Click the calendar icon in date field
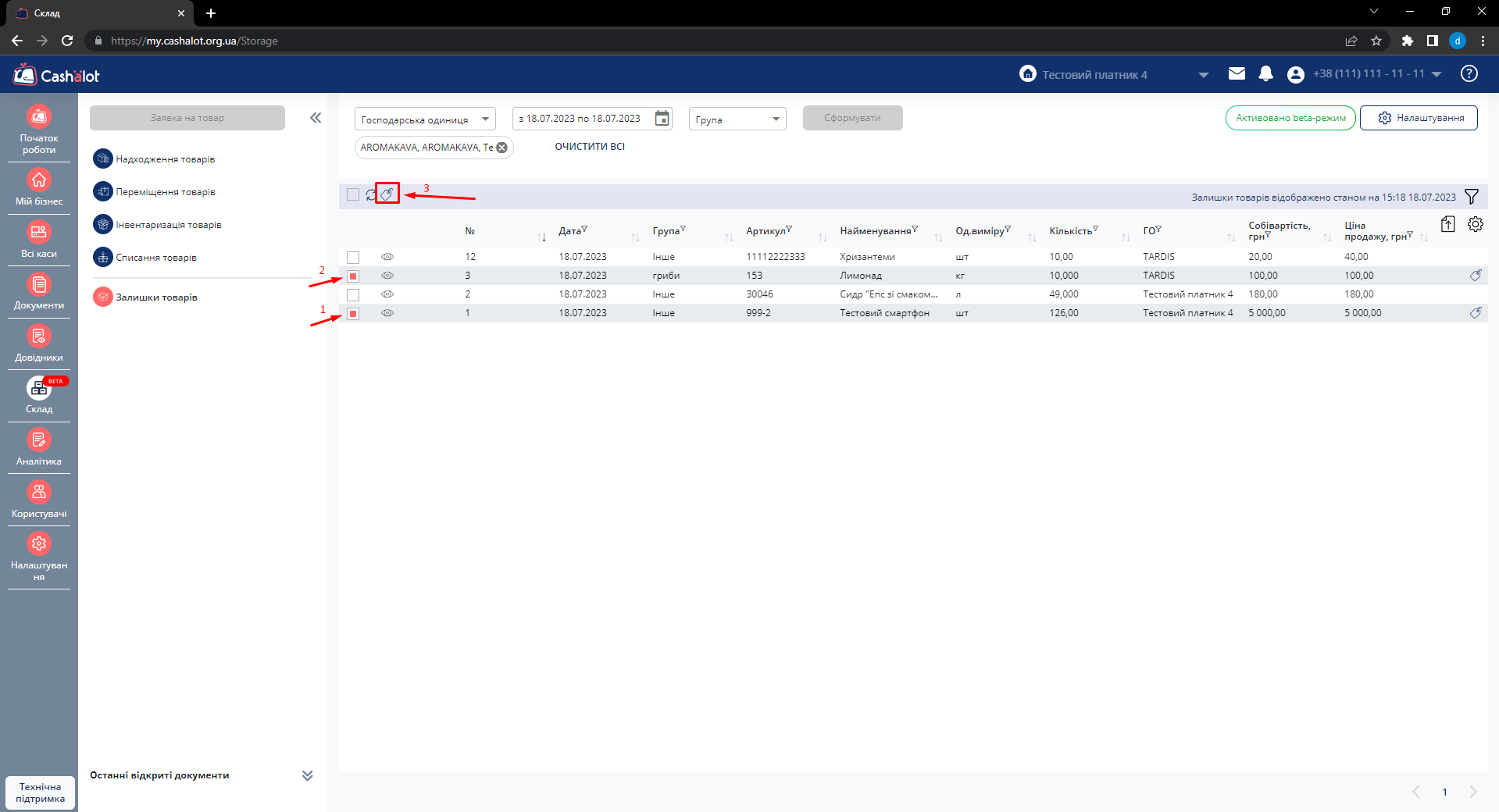Screen dimensions: 1499x812 click(662, 119)
